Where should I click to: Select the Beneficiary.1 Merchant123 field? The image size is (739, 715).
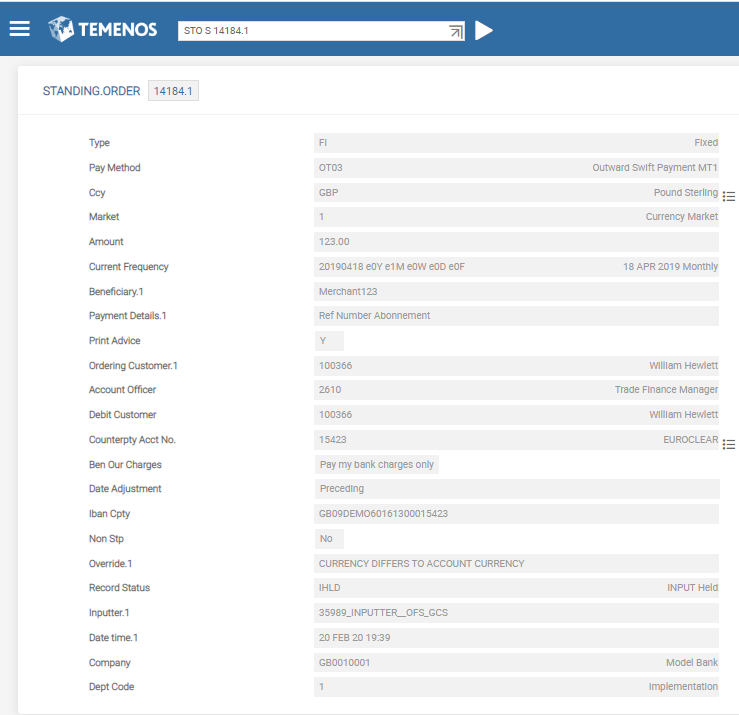(516, 291)
